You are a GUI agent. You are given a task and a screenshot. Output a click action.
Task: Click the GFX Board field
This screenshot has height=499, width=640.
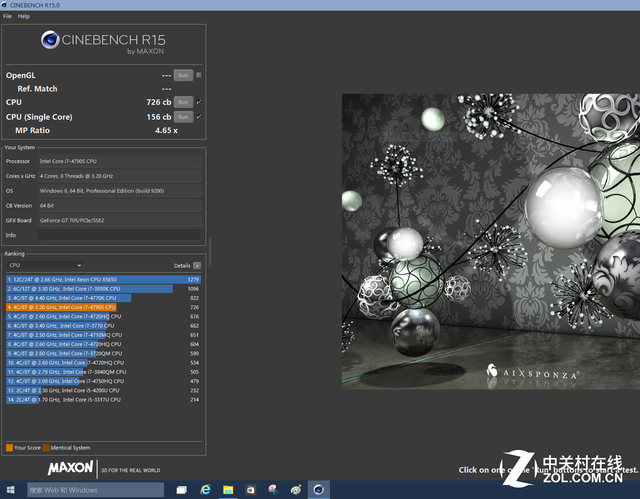[119, 220]
